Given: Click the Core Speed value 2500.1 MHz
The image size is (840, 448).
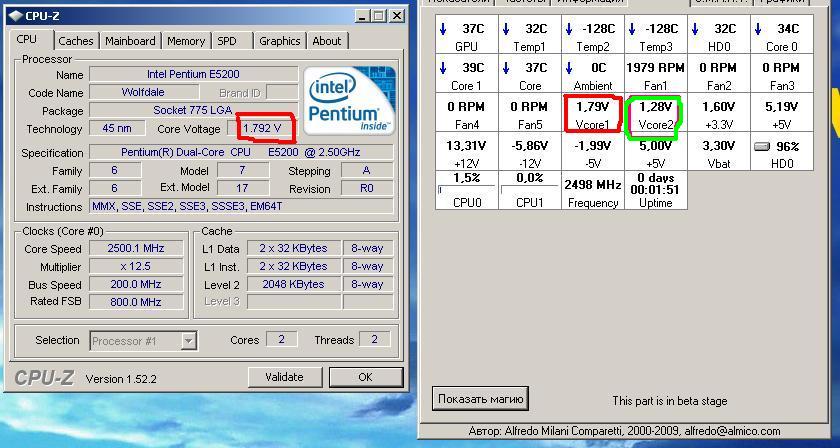Looking at the screenshot, I should [136, 248].
